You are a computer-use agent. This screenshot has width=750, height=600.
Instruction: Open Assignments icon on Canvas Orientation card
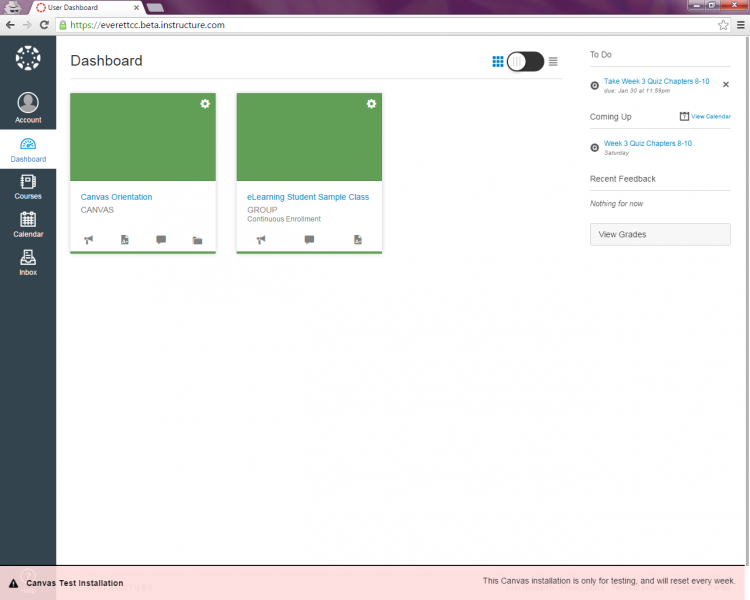pyautogui.click(x=125, y=240)
